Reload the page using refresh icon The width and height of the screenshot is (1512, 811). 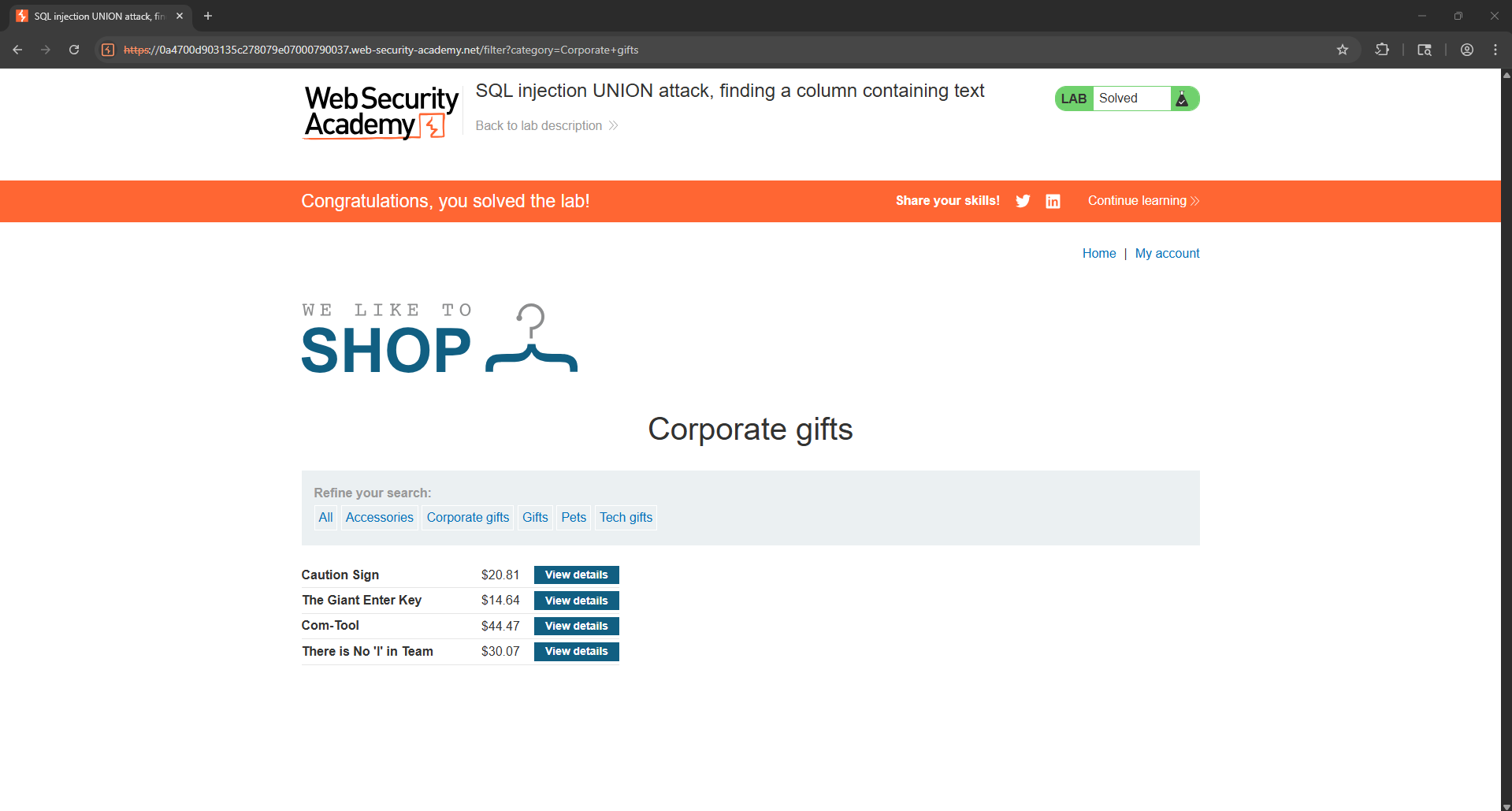tap(74, 50)
